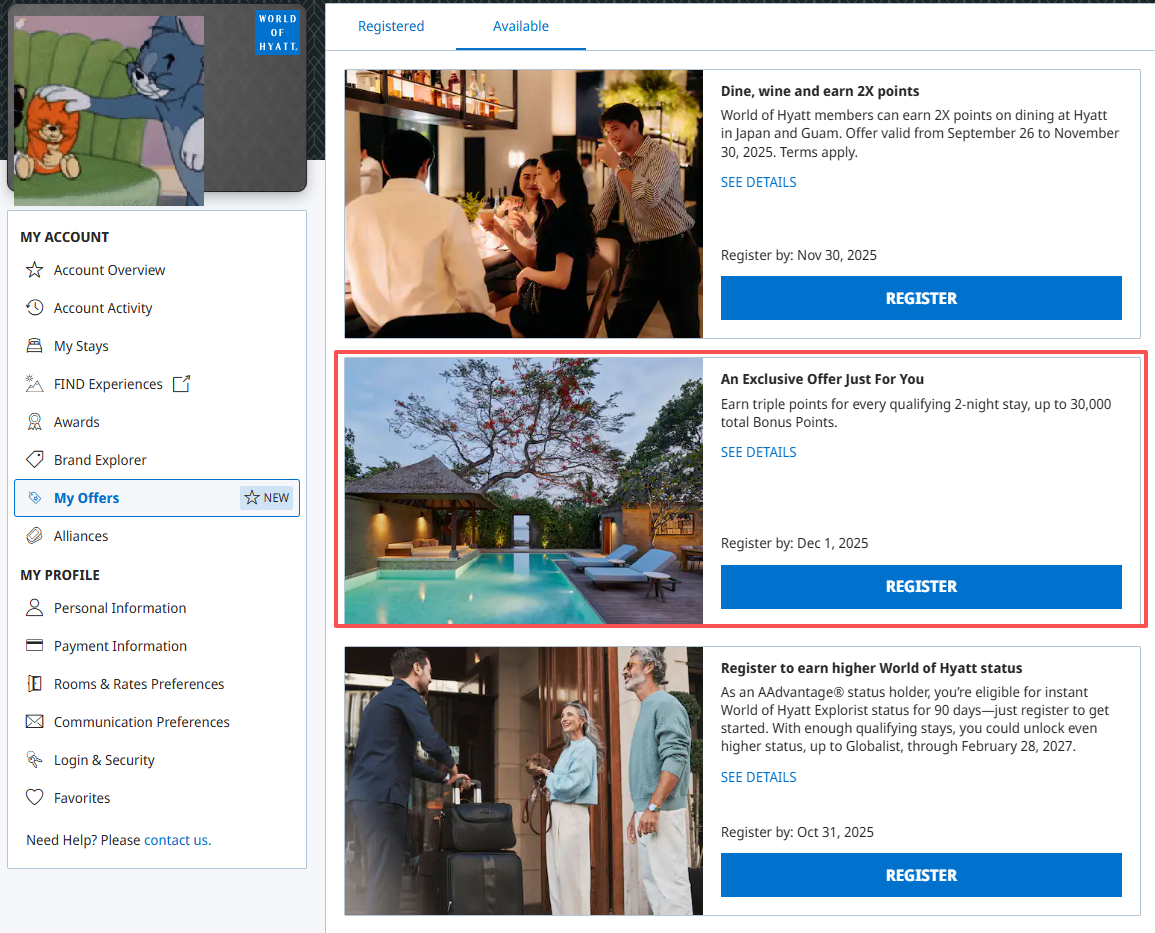
Task: Register for the dining 2X points offer
Action: point(921,298)
